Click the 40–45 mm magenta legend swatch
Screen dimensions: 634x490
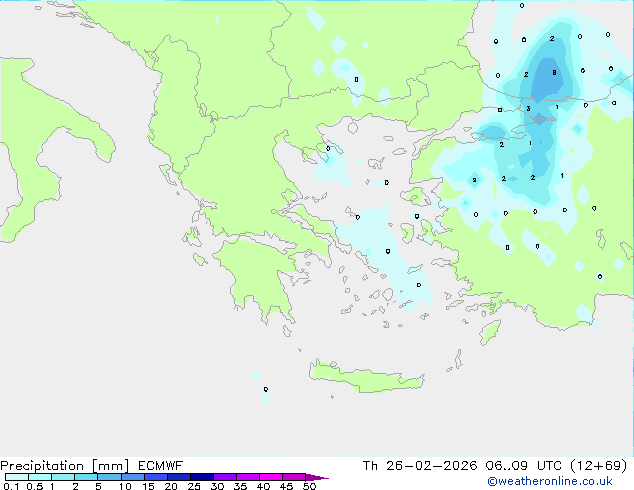point(271,477)
